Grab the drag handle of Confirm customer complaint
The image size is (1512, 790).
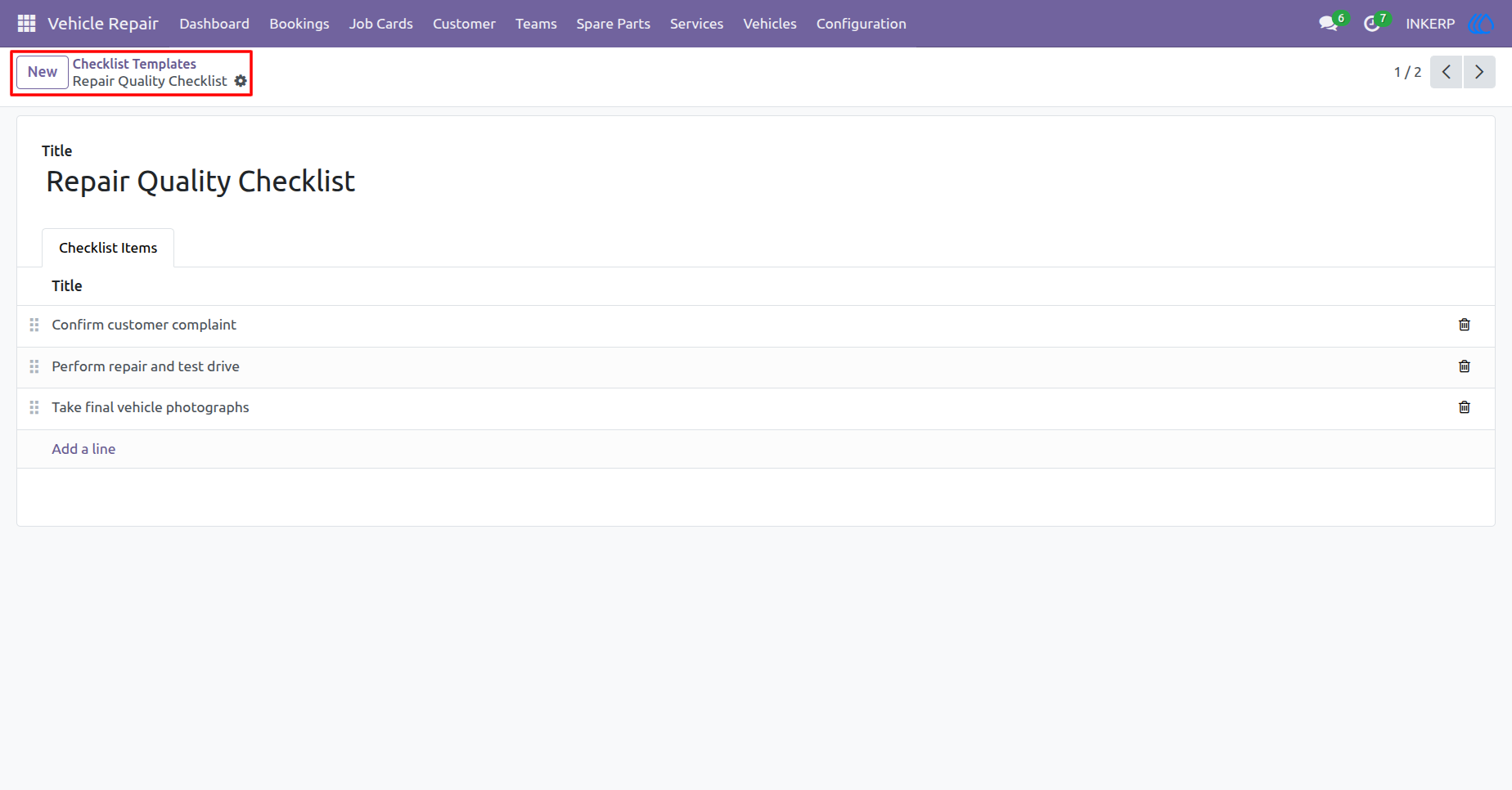tap(34, 325)
